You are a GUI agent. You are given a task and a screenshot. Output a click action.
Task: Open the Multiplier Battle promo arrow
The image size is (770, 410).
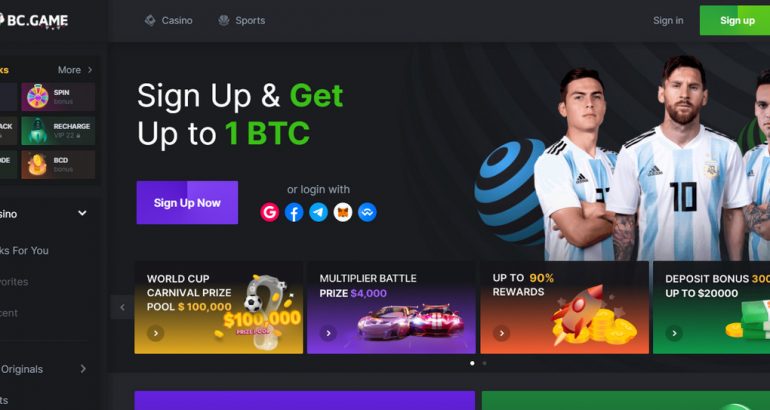pos(329,333)
